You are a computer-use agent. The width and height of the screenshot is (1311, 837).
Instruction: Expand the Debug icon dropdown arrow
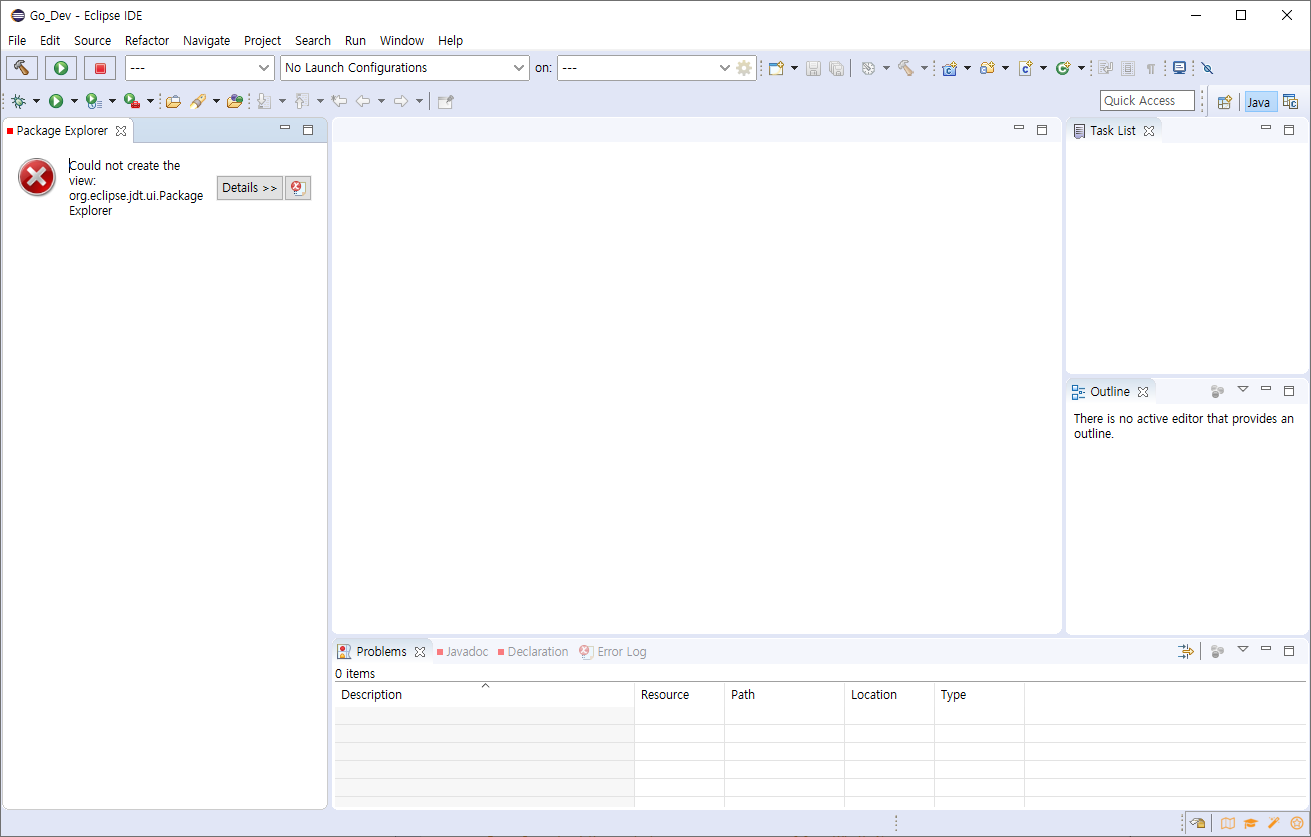coord(37,101)
